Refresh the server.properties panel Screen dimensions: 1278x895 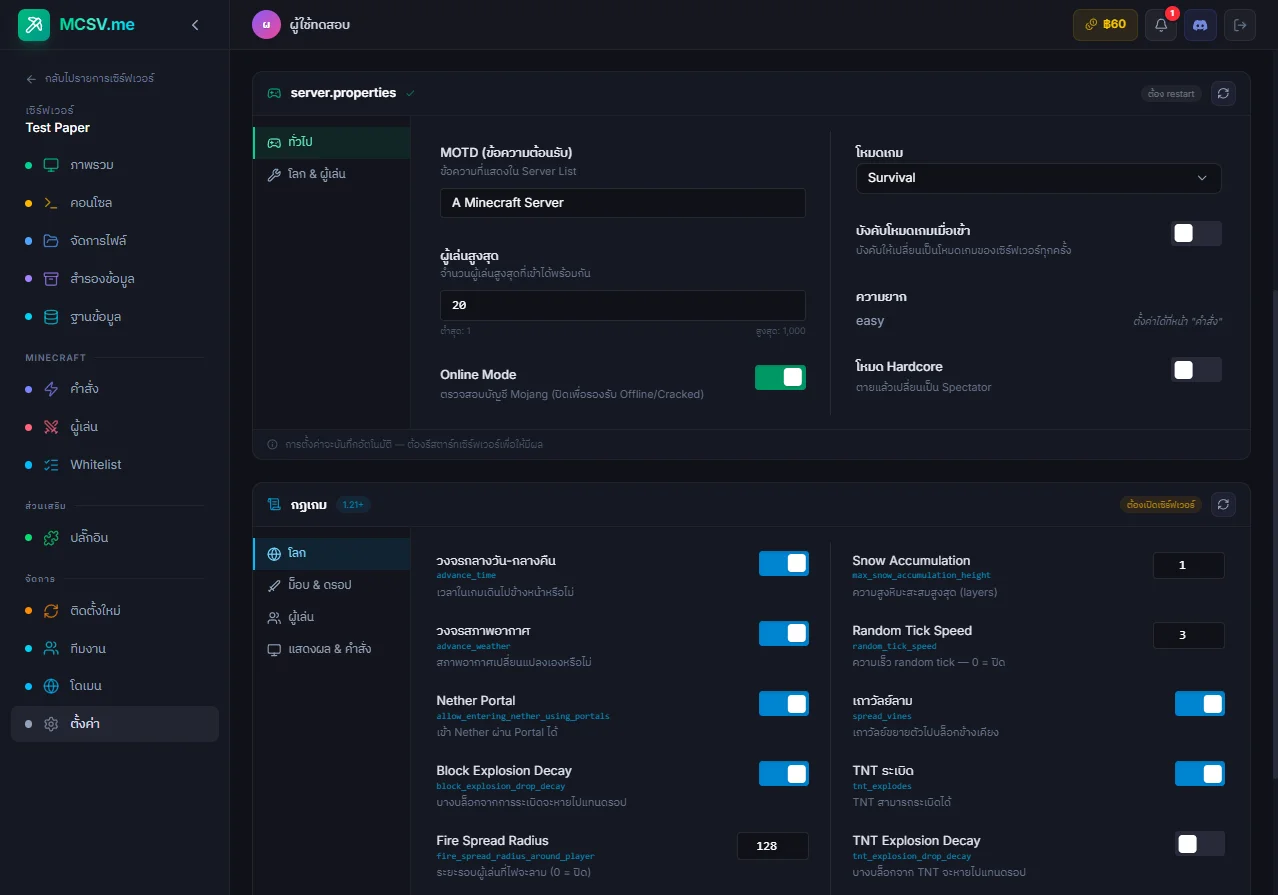pos(1223,93)
